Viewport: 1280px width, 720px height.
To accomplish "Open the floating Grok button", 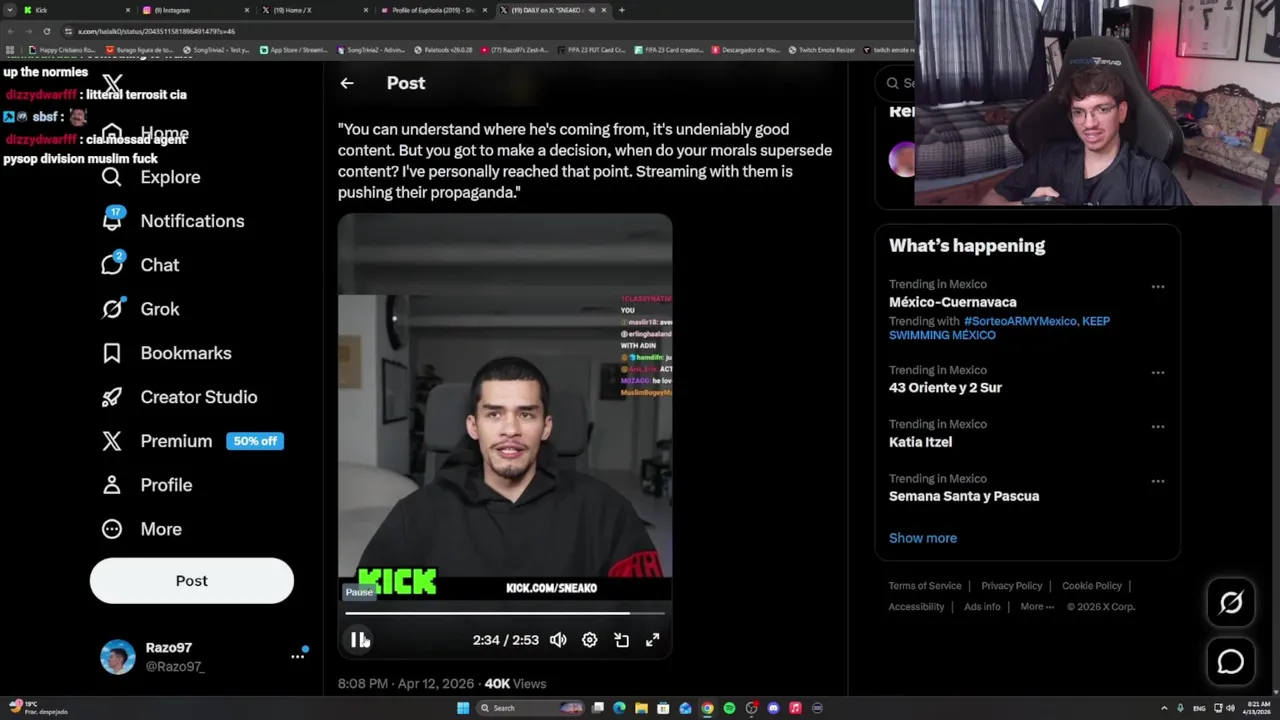I will point(1231,602).
